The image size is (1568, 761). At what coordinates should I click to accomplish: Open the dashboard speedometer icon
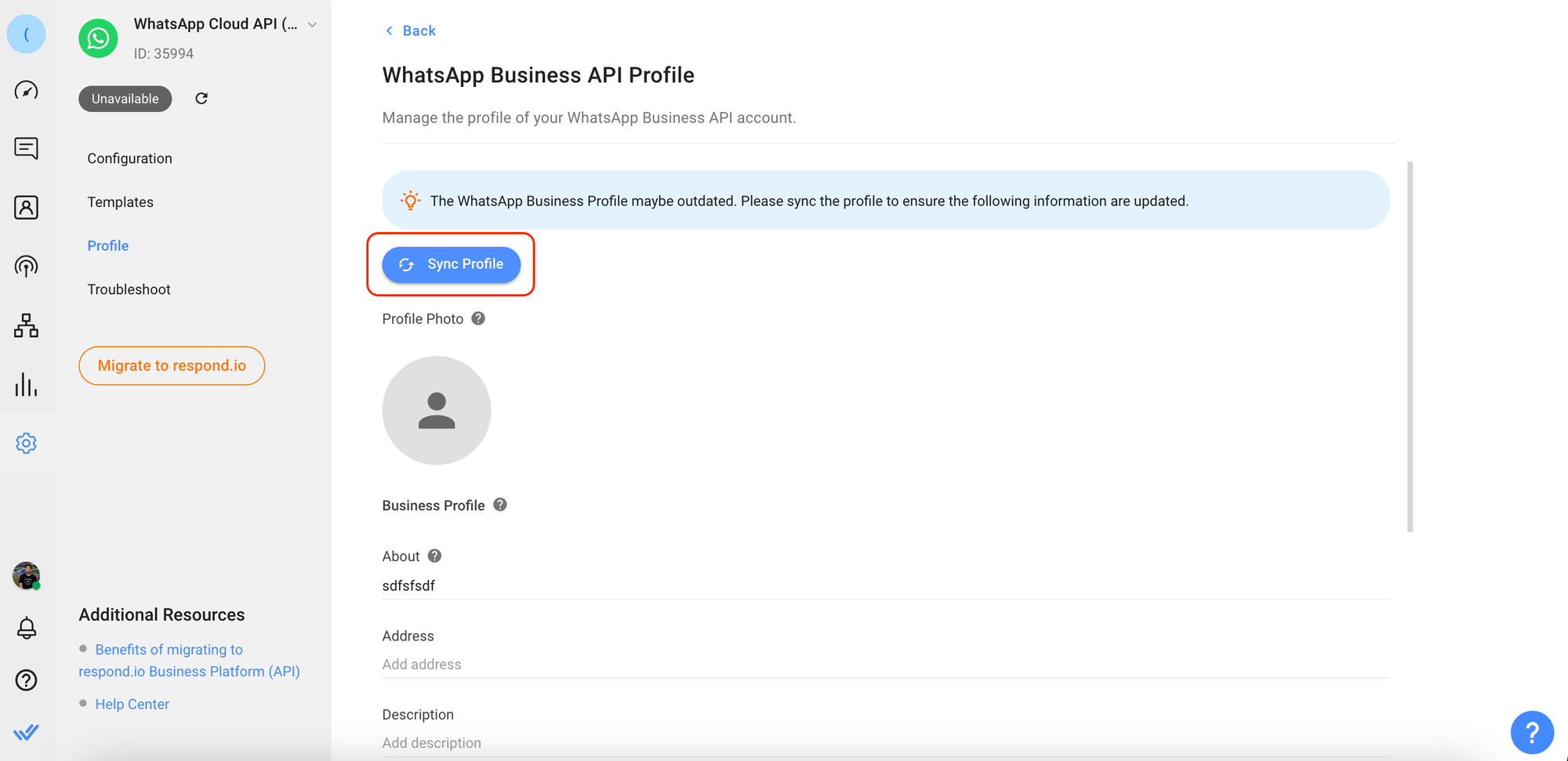pos(26,90)
